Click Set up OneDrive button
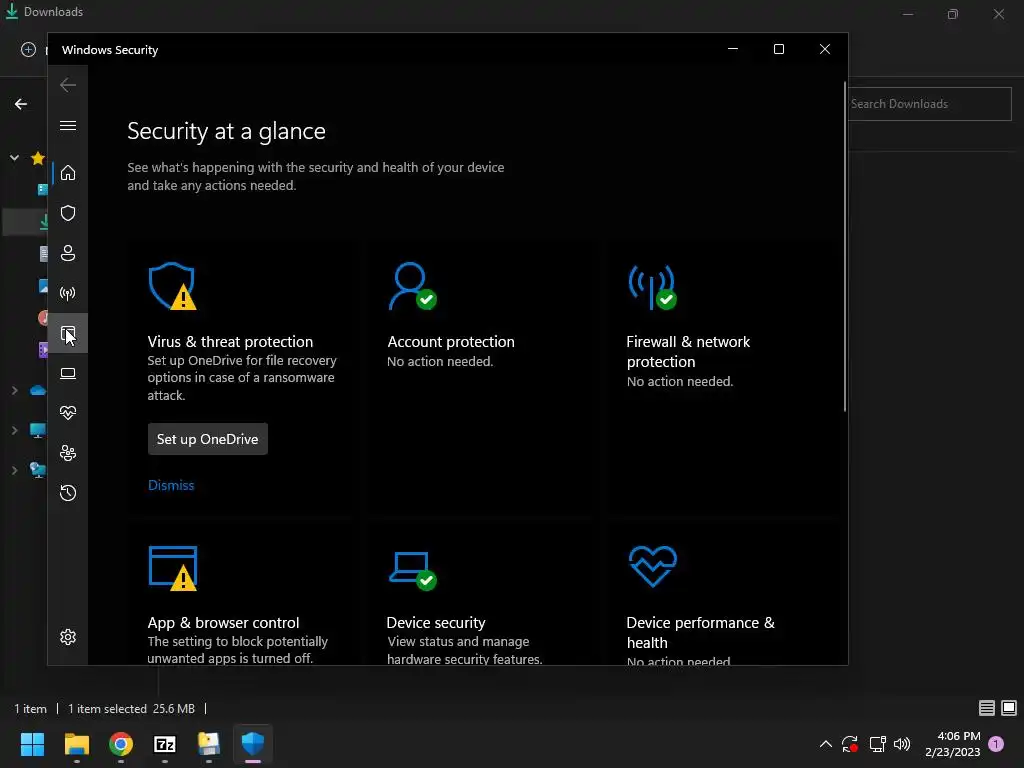This screenshot has width=1024, height=768. [208, 439]
